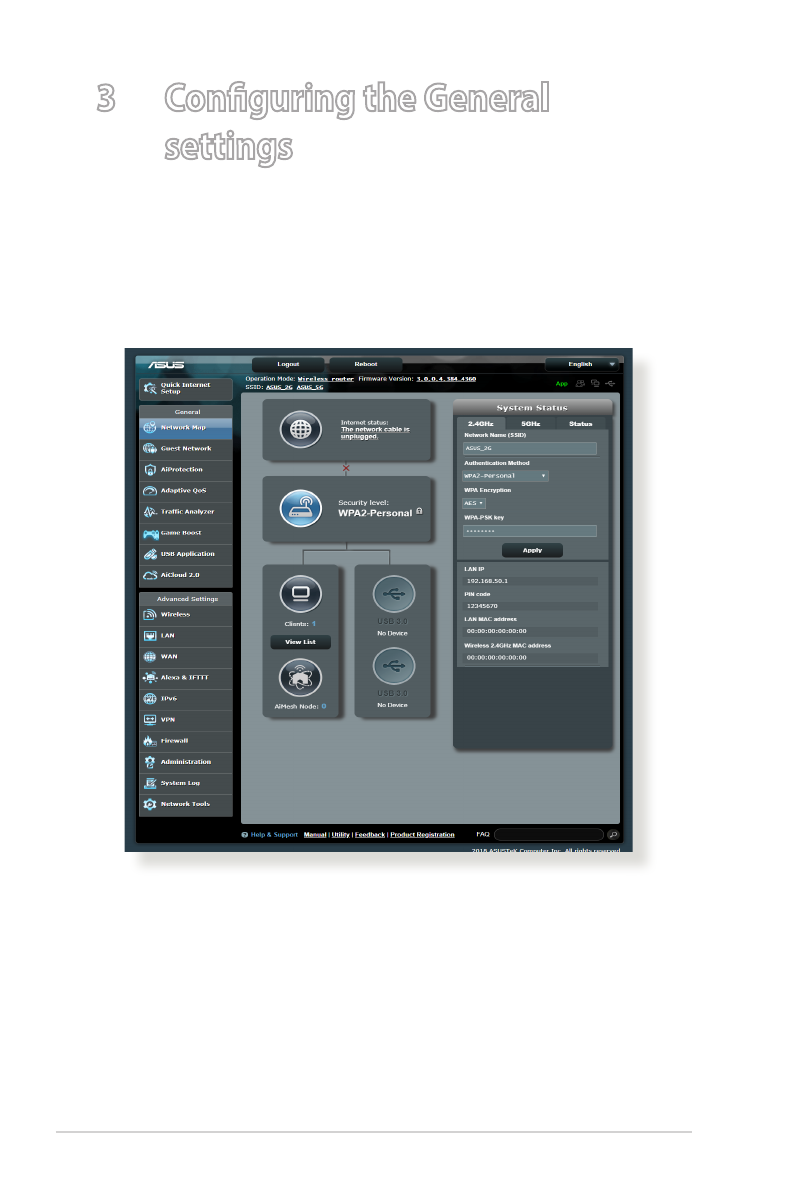Click the AiMesh Node icon
The image size is (794, 1196).
300,679
